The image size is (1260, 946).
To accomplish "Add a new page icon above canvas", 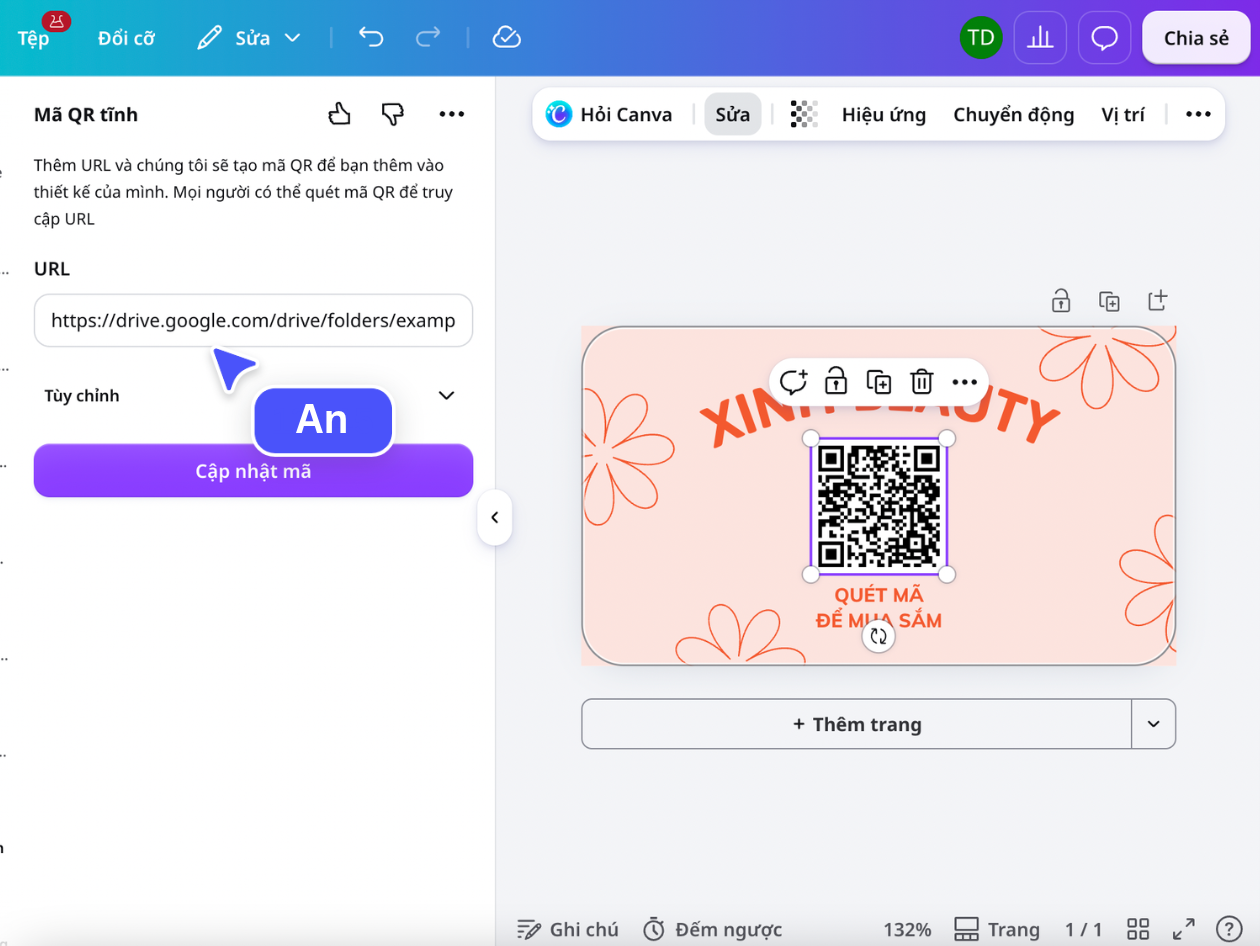I will [1157, 300].
